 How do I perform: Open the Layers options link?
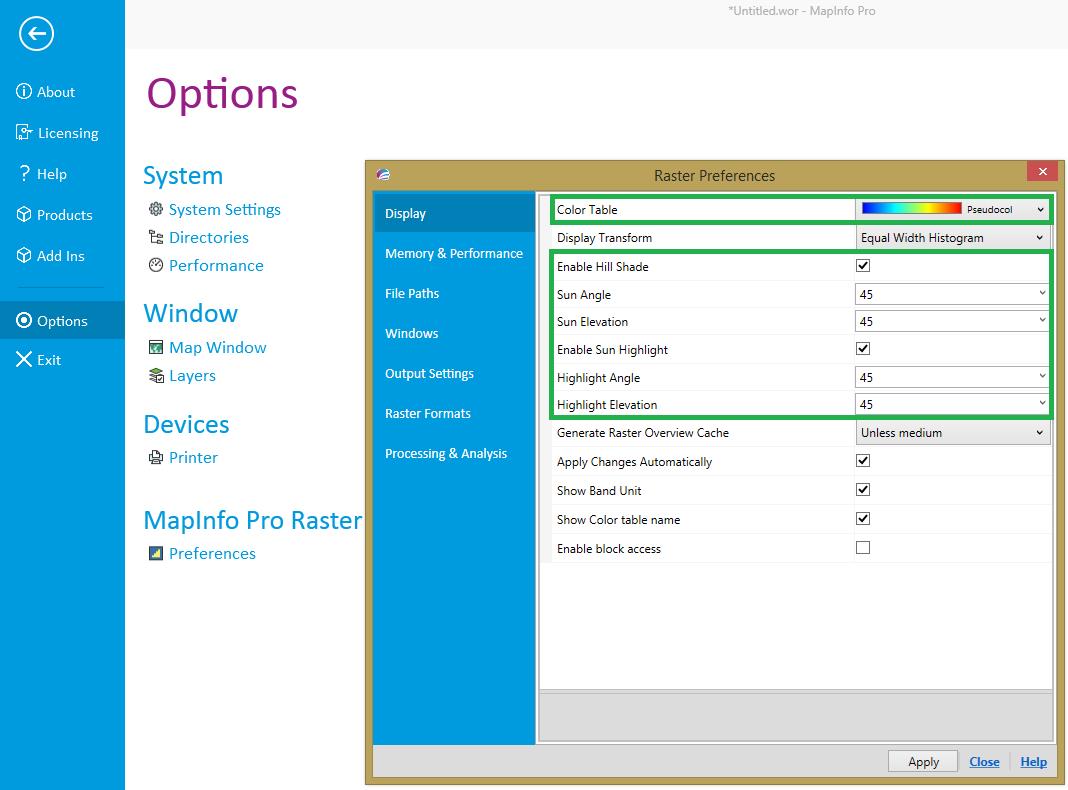coord(193,375)
